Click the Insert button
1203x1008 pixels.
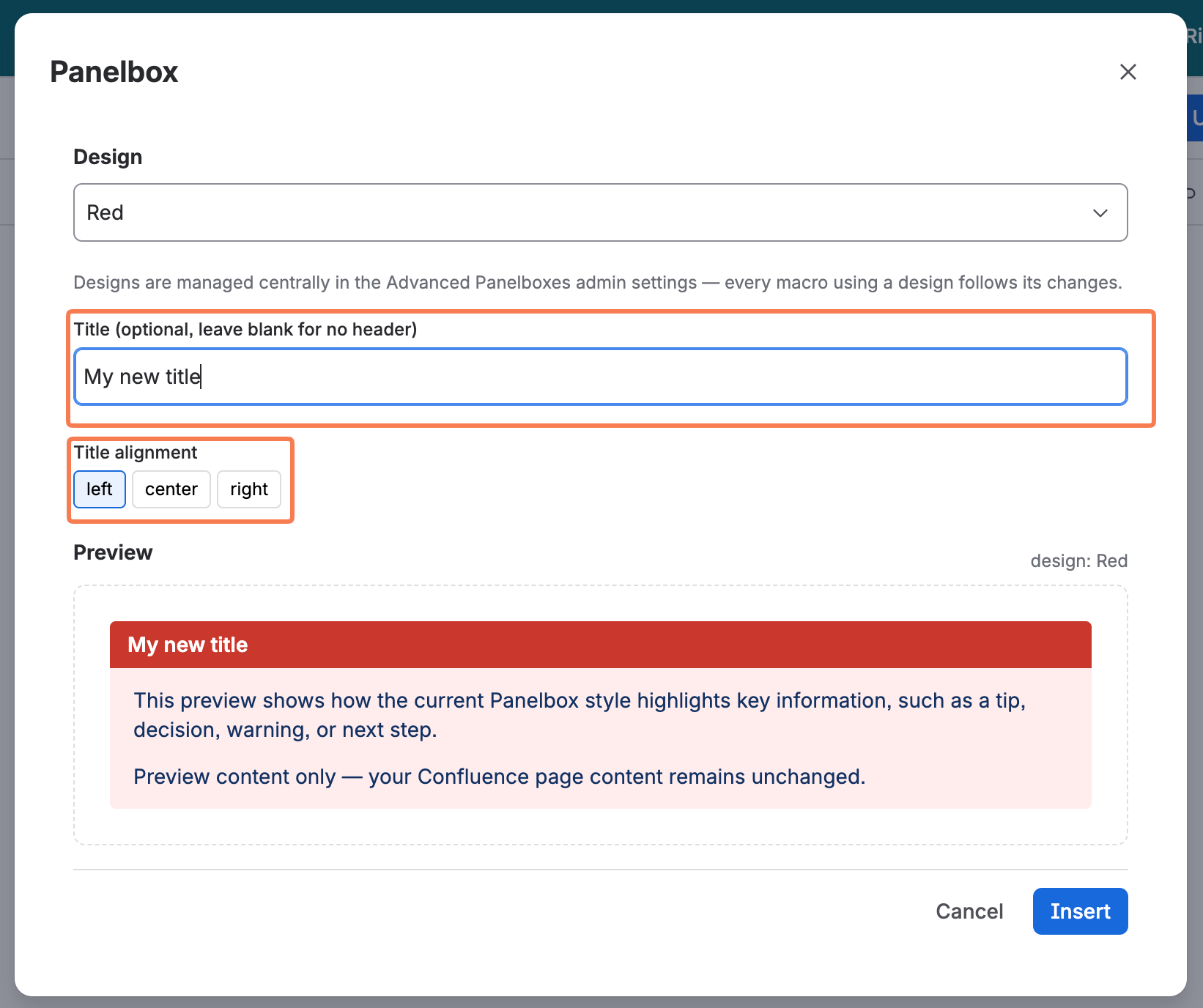[x=1080, y=911]
